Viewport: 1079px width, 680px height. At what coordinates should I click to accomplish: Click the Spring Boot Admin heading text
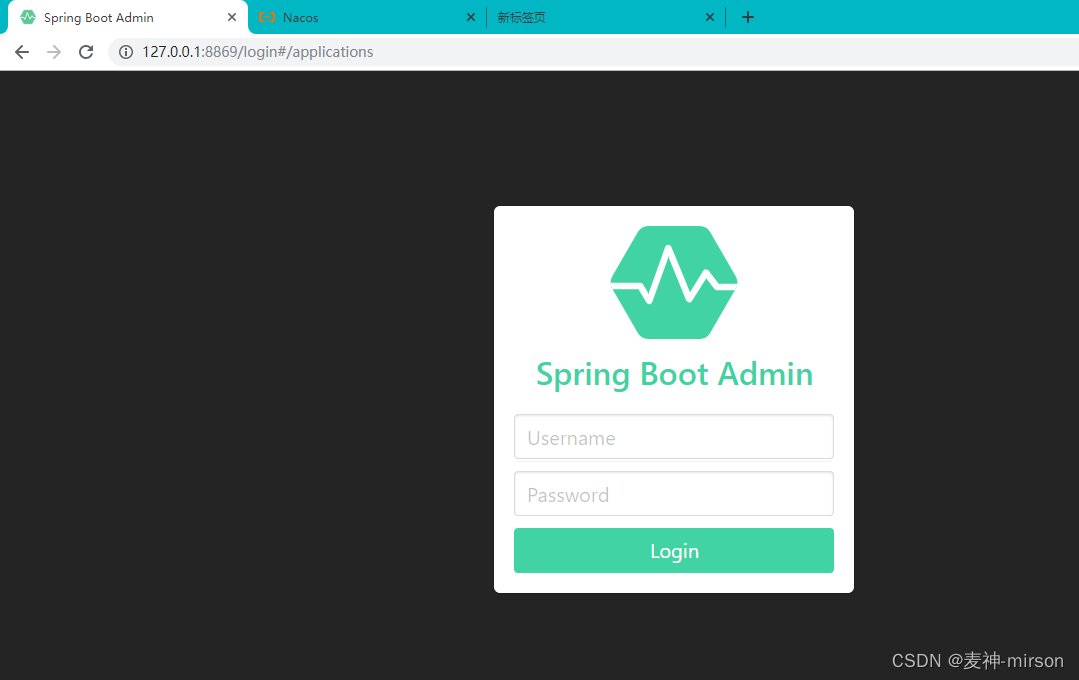tap(674, 375)
